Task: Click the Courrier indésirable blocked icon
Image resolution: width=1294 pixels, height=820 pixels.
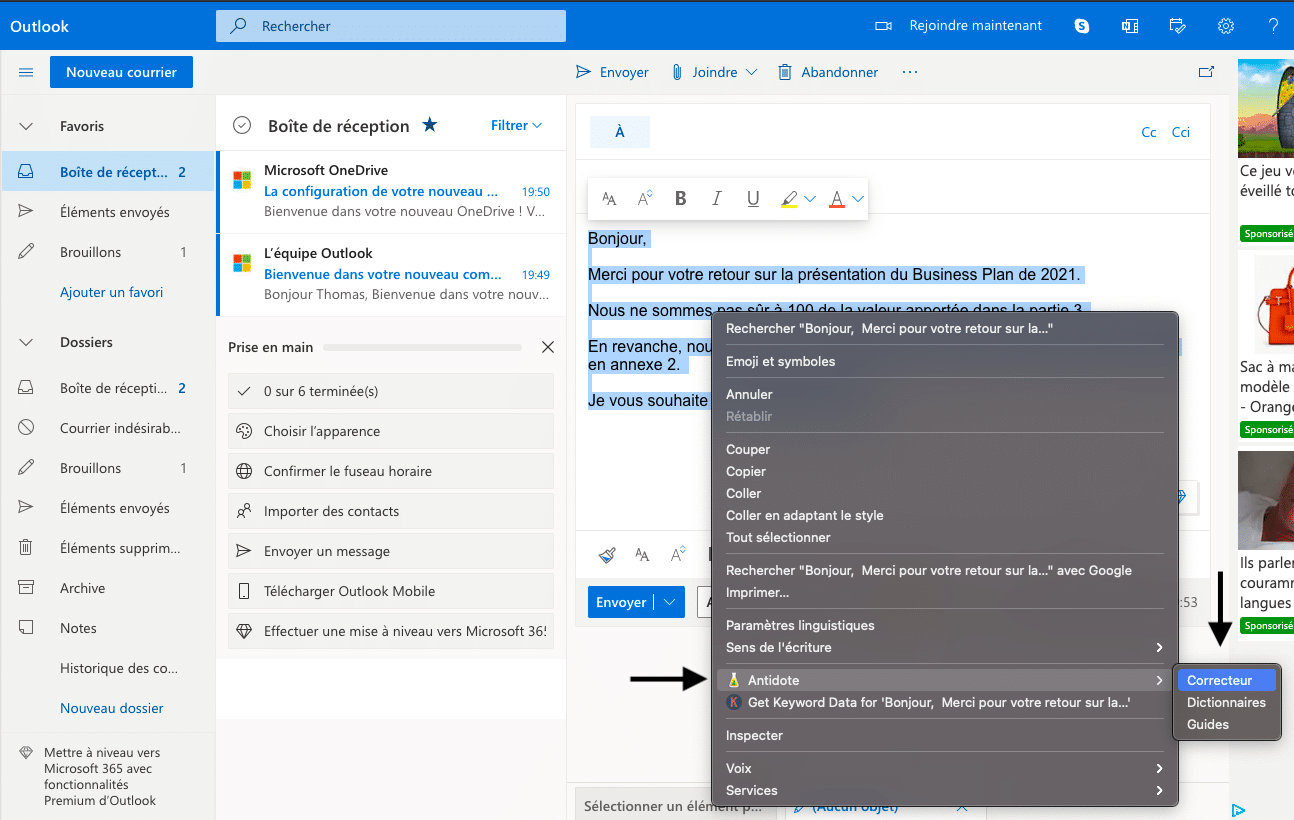Action: pyautogui.click(x=27, y=428)
